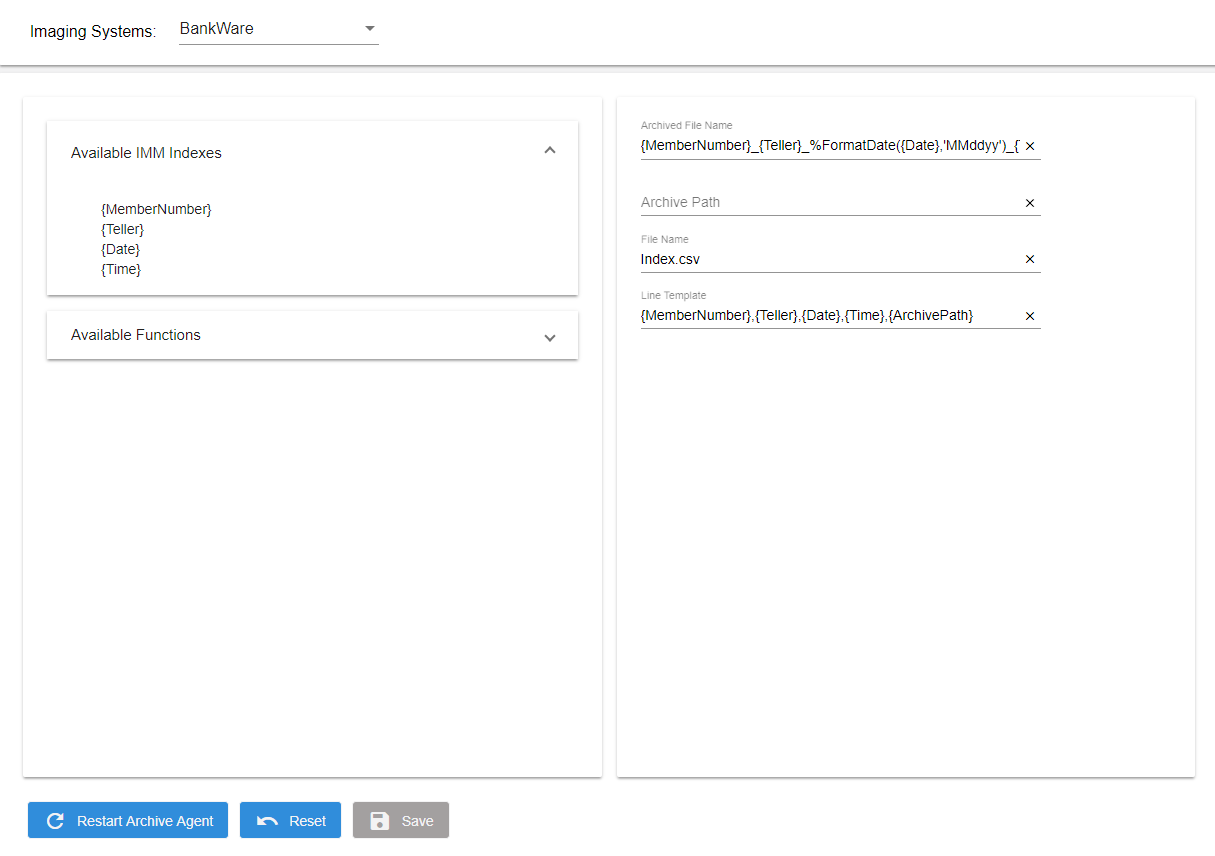Clear the Line Template field
Image resolution: width=1215 pixels, height=856 pixels.
[x=1030, y=316]
